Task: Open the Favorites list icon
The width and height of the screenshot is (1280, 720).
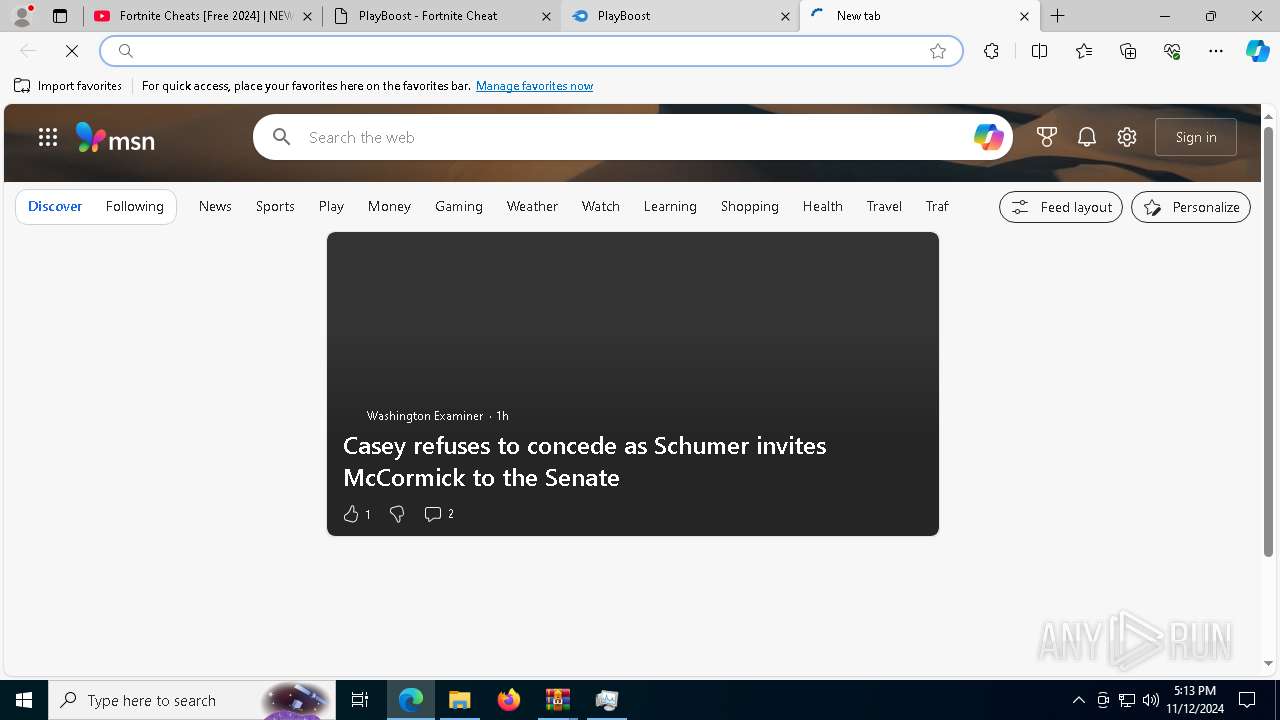Action: (x=1084, y=51)
